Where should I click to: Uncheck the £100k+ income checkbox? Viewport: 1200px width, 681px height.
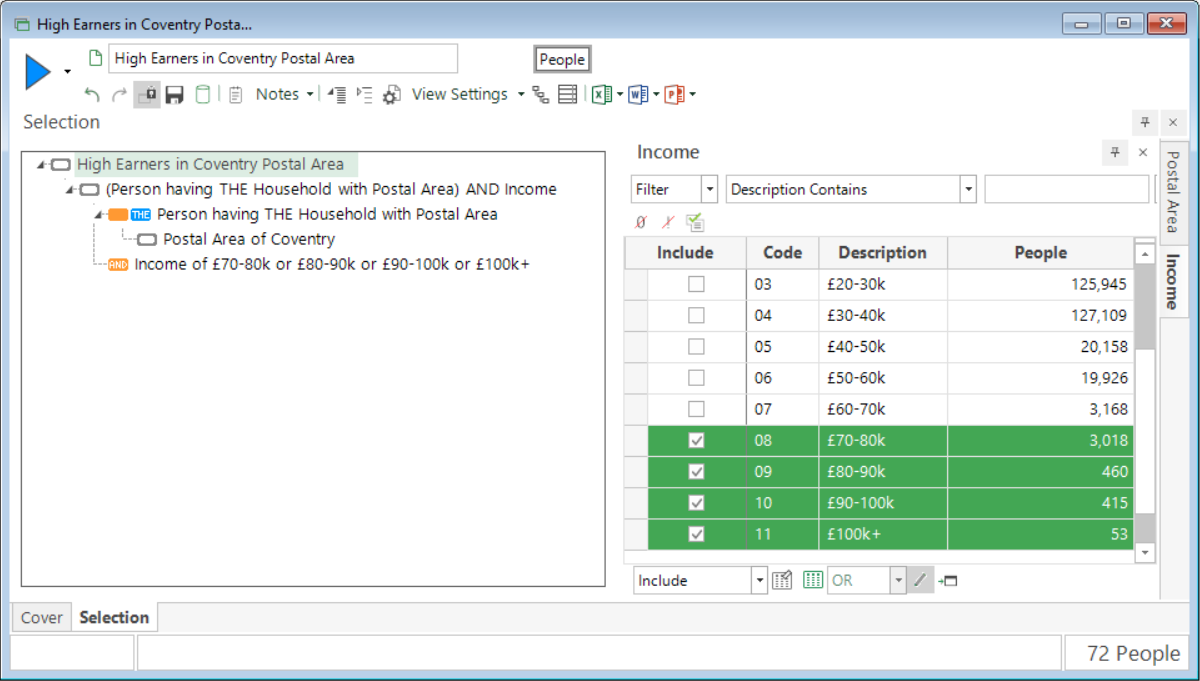point(697,534)
